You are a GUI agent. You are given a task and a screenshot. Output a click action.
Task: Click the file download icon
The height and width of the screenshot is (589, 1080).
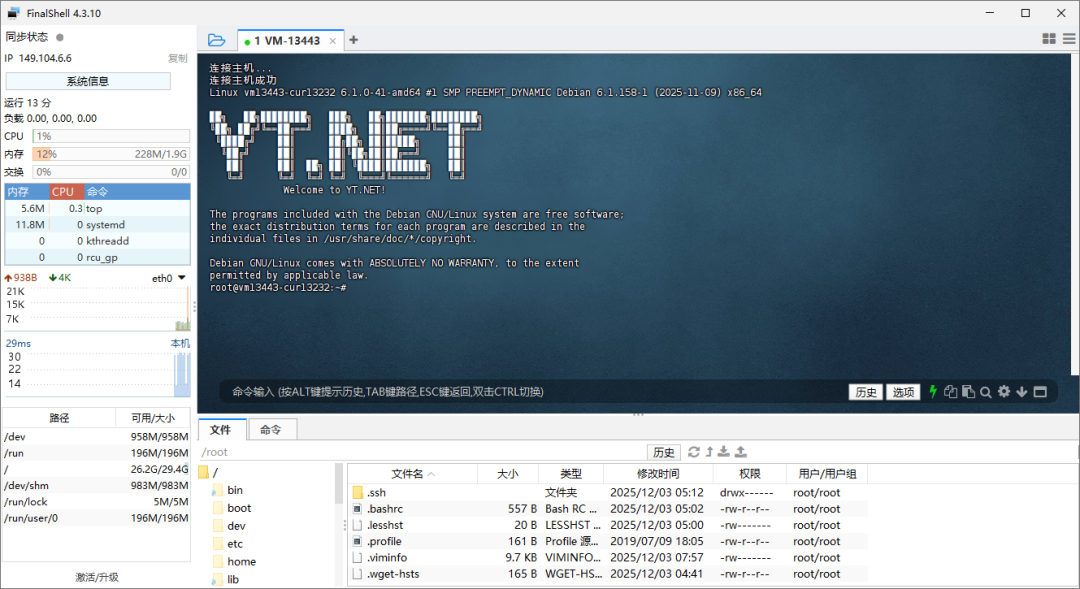pos(724,452)
